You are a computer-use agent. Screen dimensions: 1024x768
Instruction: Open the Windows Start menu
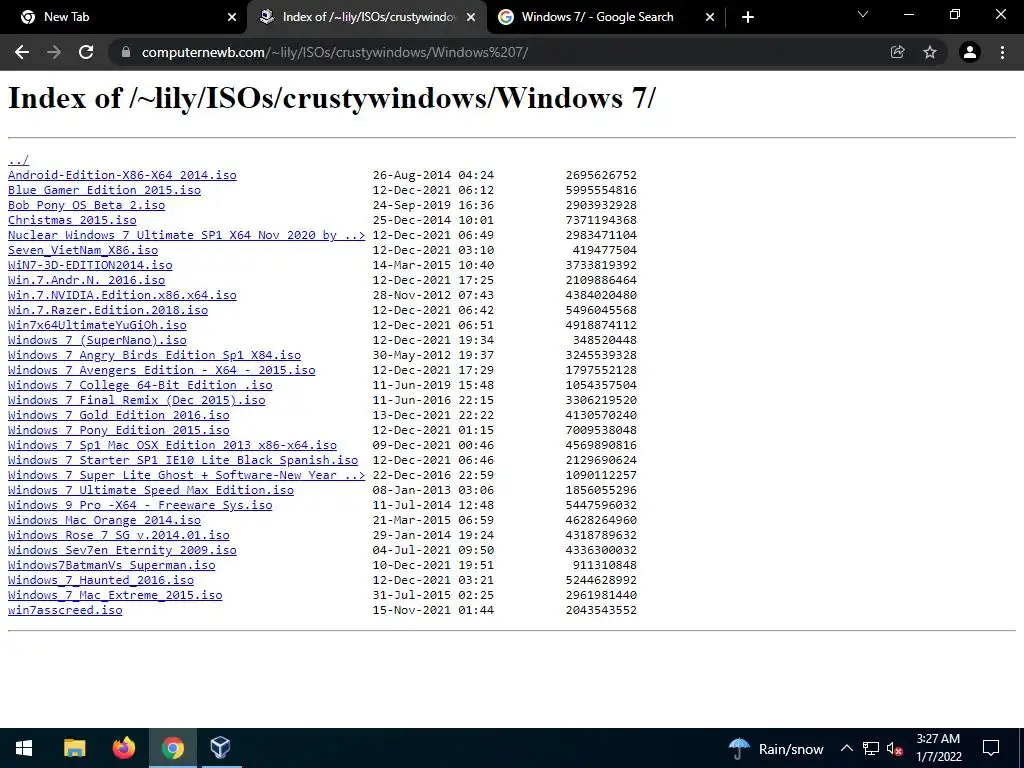(x=24, y=748)
